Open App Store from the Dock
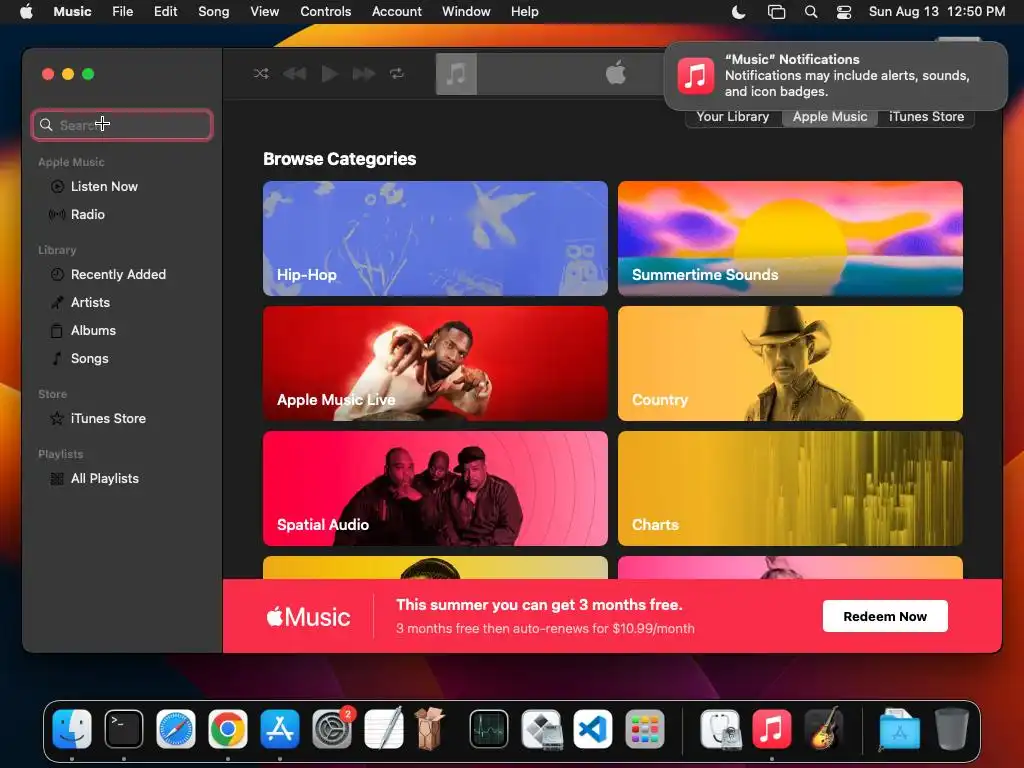The width and height of the screenshot is (1024, 768). click(280, 729)
